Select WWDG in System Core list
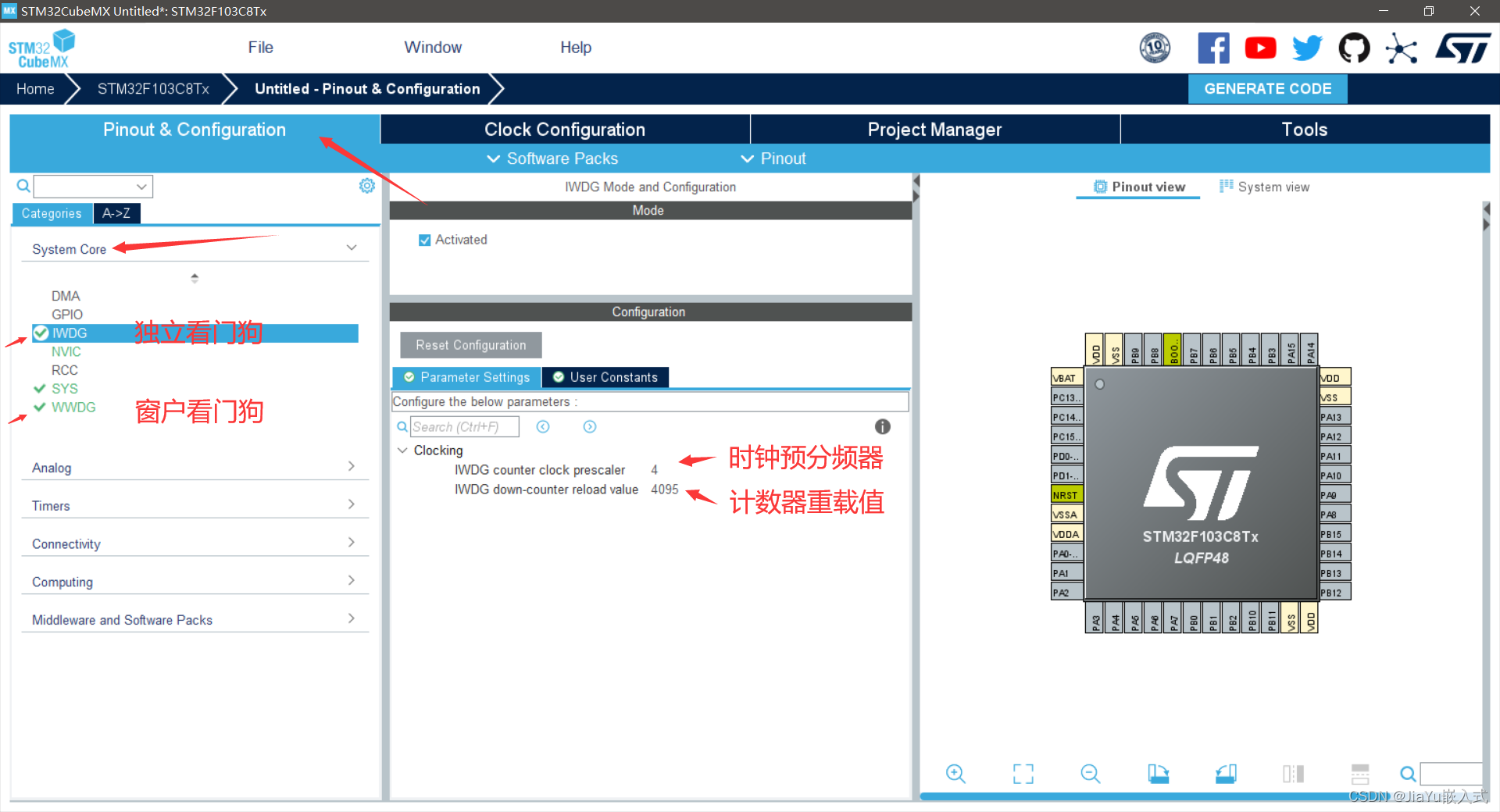The height and width of the screenshot is (812, 1500). pyautogui.click(x=73, y=407)
